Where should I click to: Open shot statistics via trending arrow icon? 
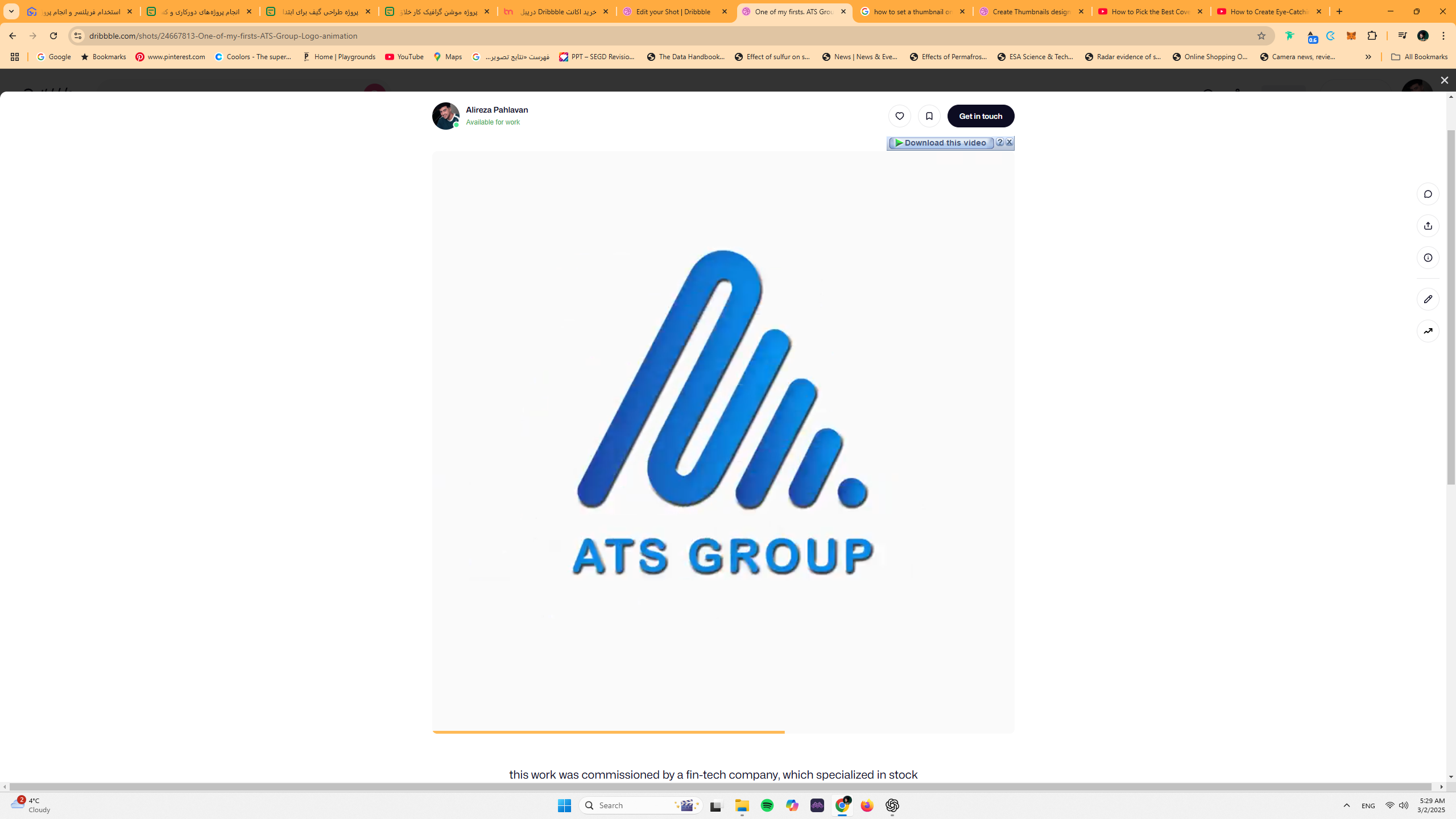[x=1428, y=330]
